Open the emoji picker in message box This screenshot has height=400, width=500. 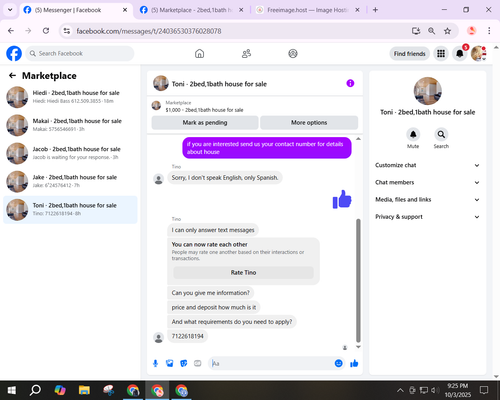point(338,363)
